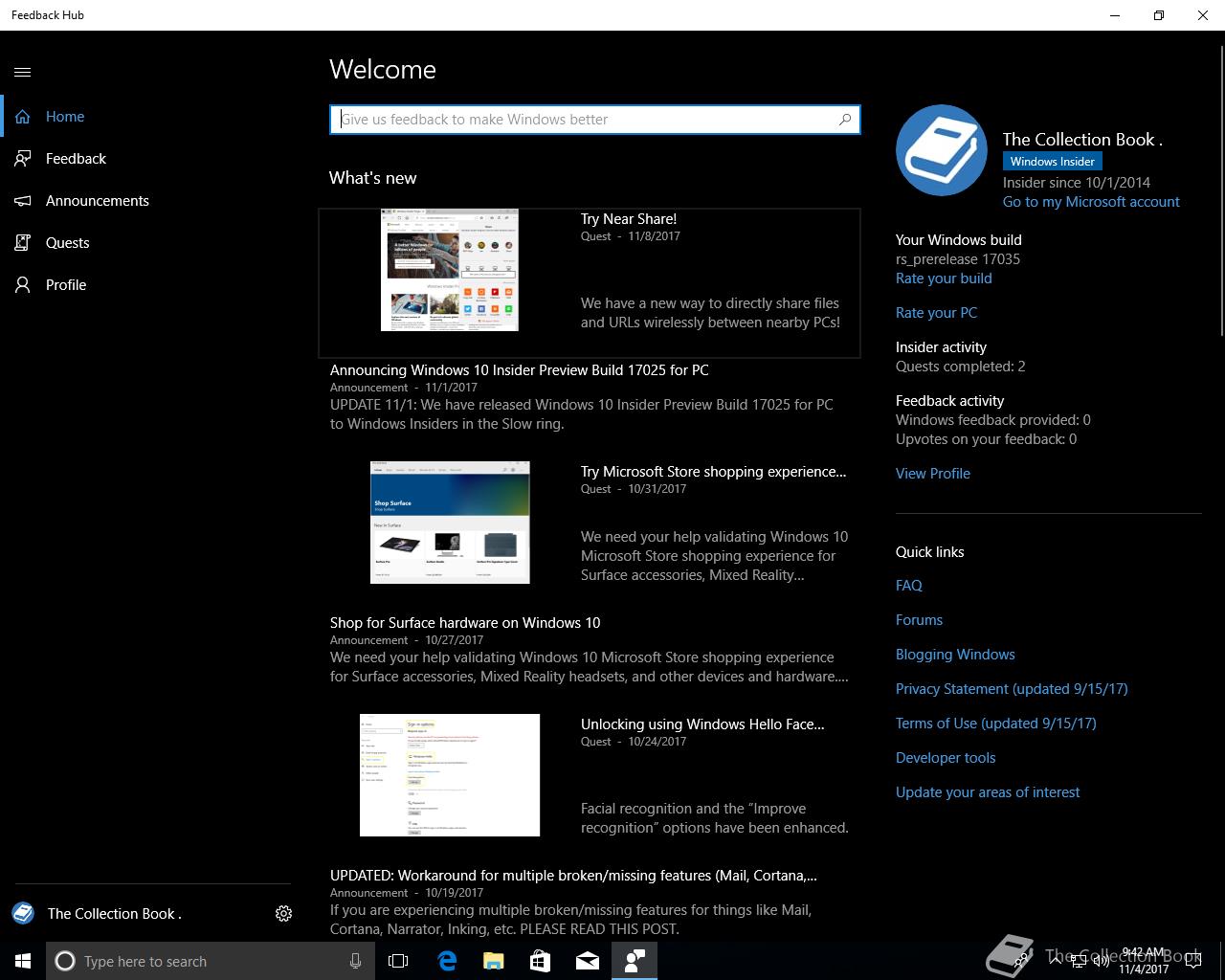Open UPDATED: Workaround for multiple broken/missing features

[573, 876]
